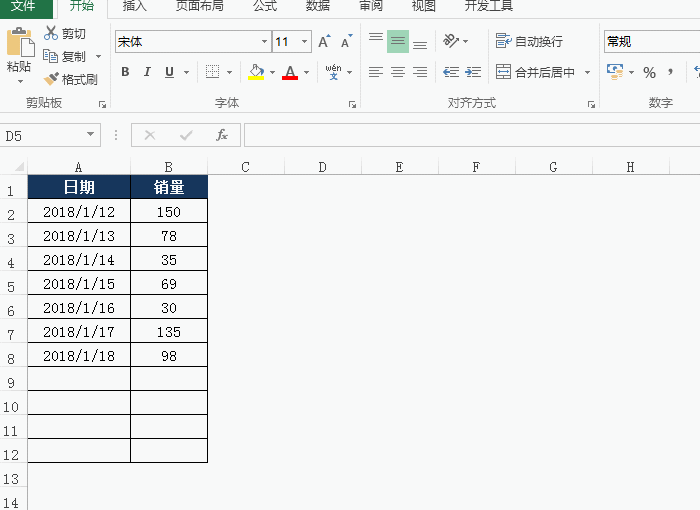Decrease the indent level
Image resolution: width=700 pixels, height=510 pixels.
tap(451, 71)
